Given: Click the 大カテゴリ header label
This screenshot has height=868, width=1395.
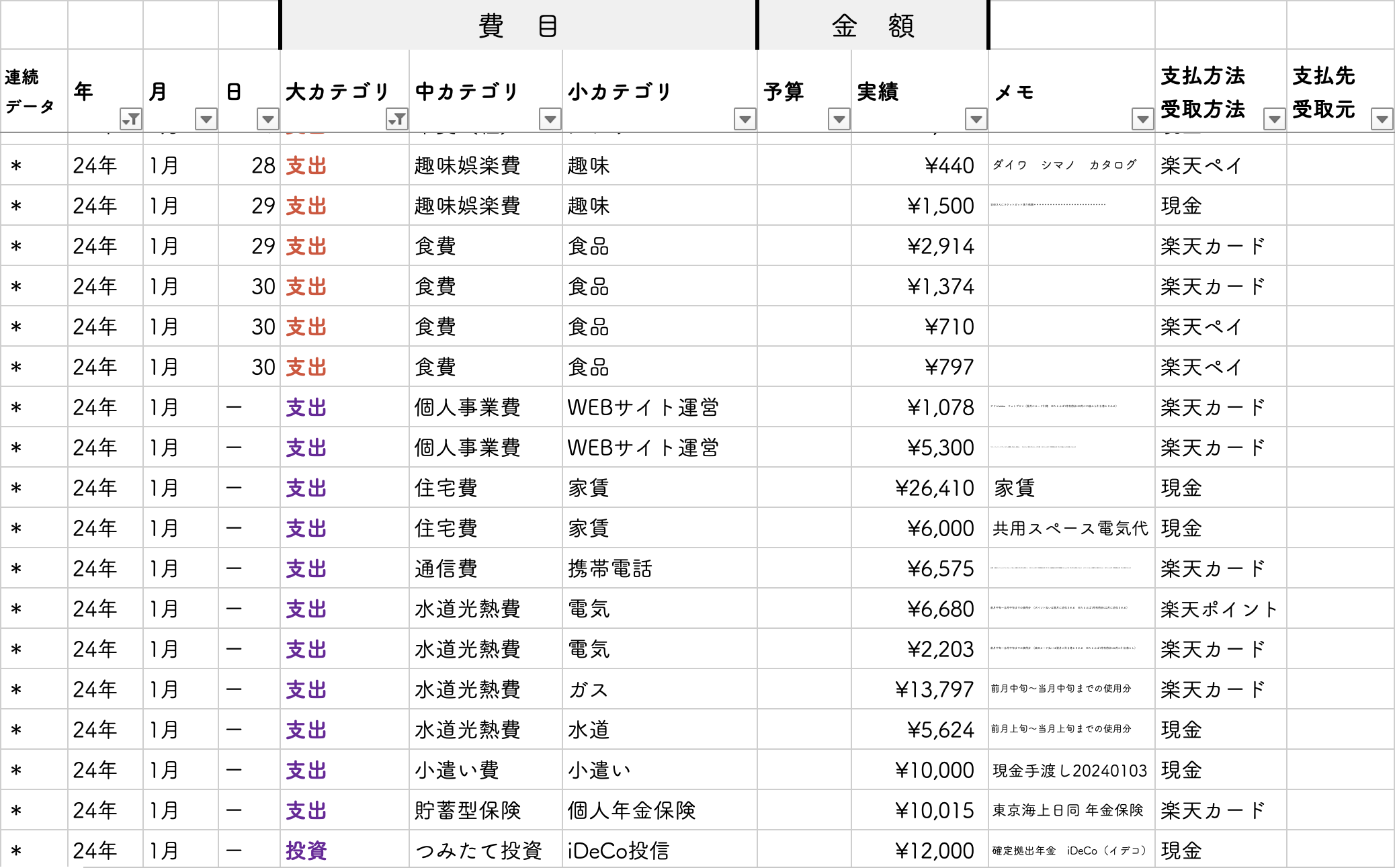Looking at the screenshot, I should (337, 91).
